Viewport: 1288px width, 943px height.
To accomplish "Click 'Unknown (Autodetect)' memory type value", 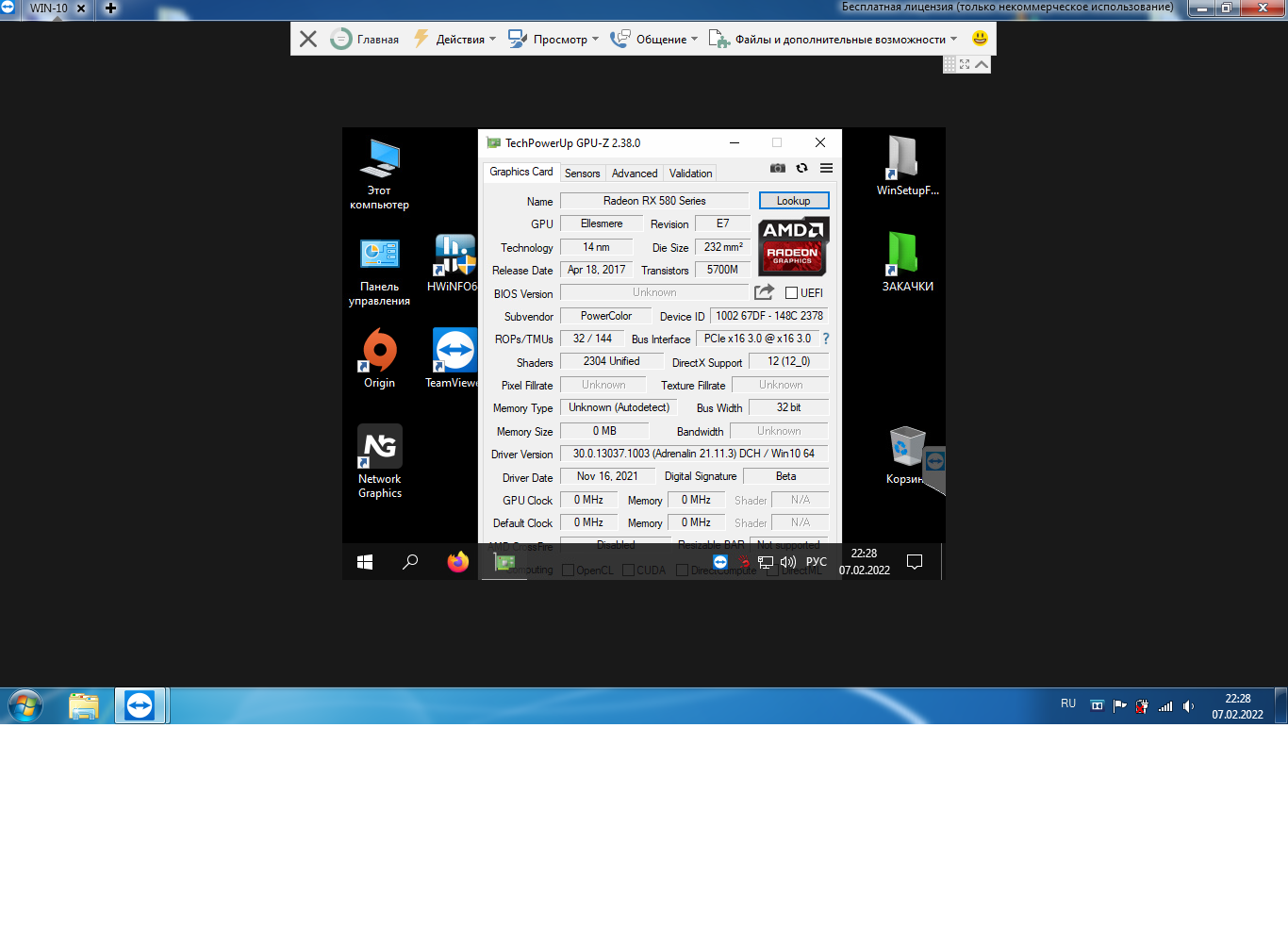I will pyautogui.click(x=619, y=407).
